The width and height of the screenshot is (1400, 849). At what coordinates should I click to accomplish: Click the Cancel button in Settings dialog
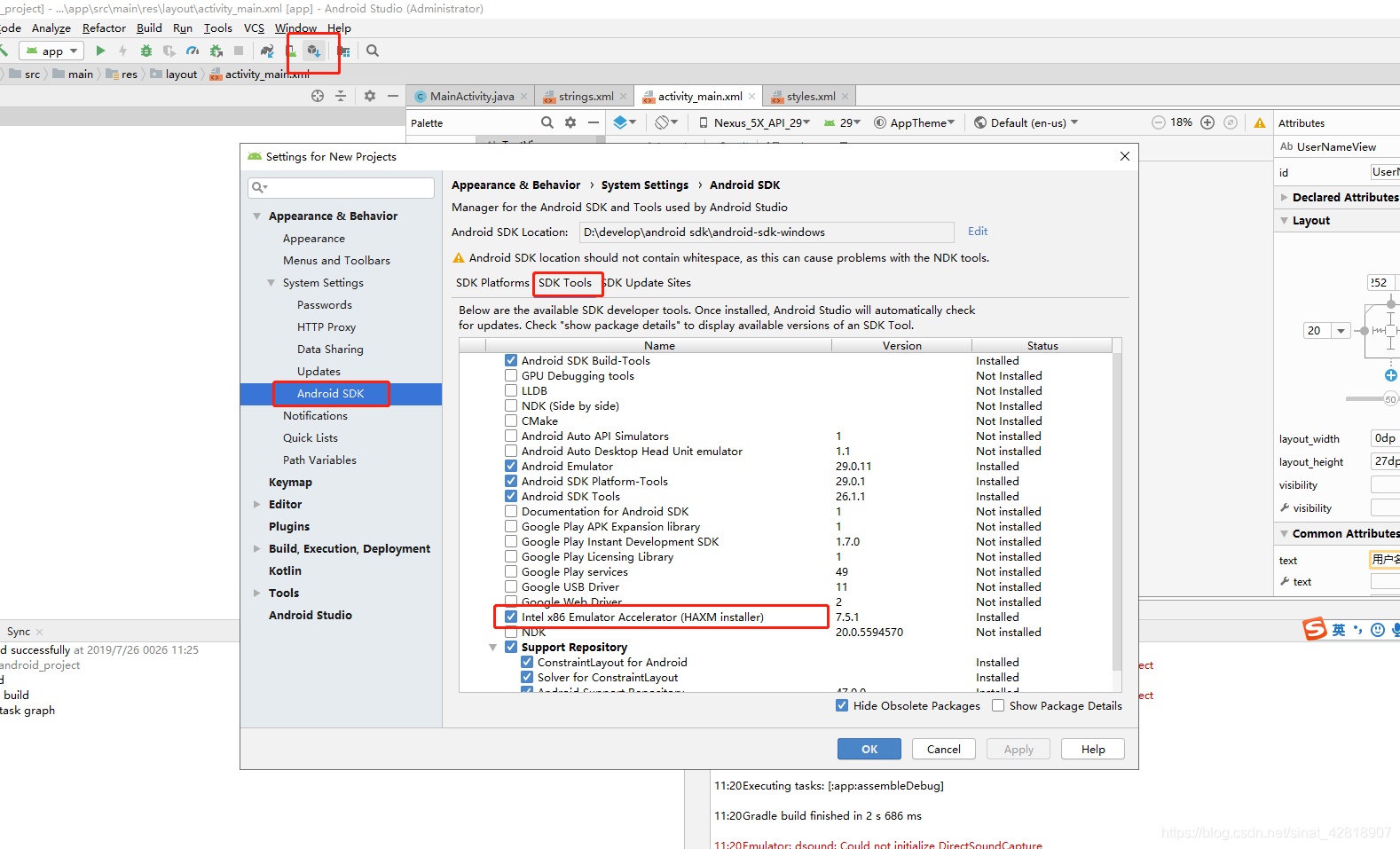[944, 749]
